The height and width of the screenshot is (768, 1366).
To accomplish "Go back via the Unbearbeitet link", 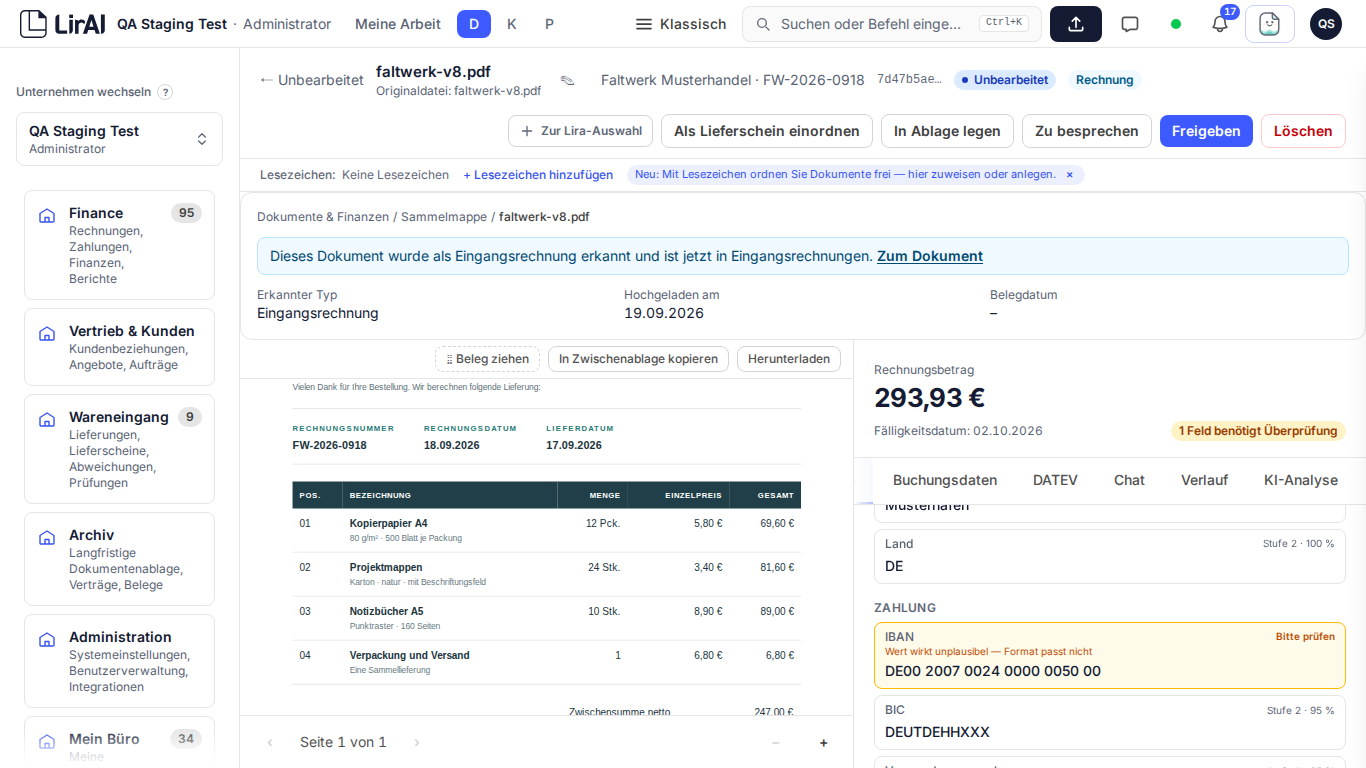I will [x=311, y=80].
